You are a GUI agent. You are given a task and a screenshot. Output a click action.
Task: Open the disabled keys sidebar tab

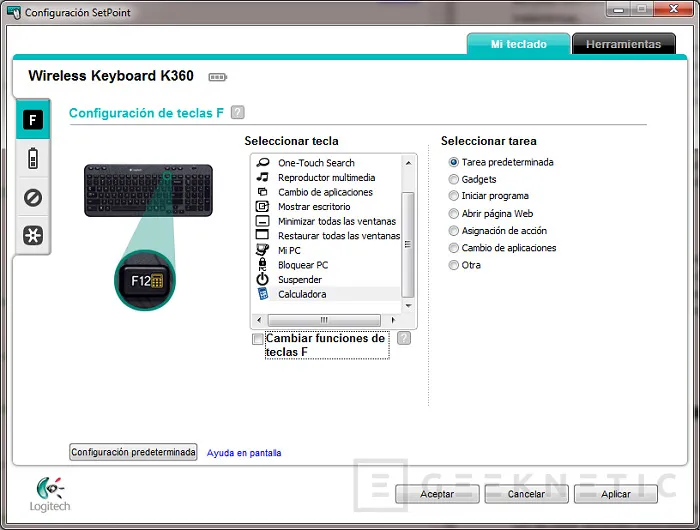33,197
